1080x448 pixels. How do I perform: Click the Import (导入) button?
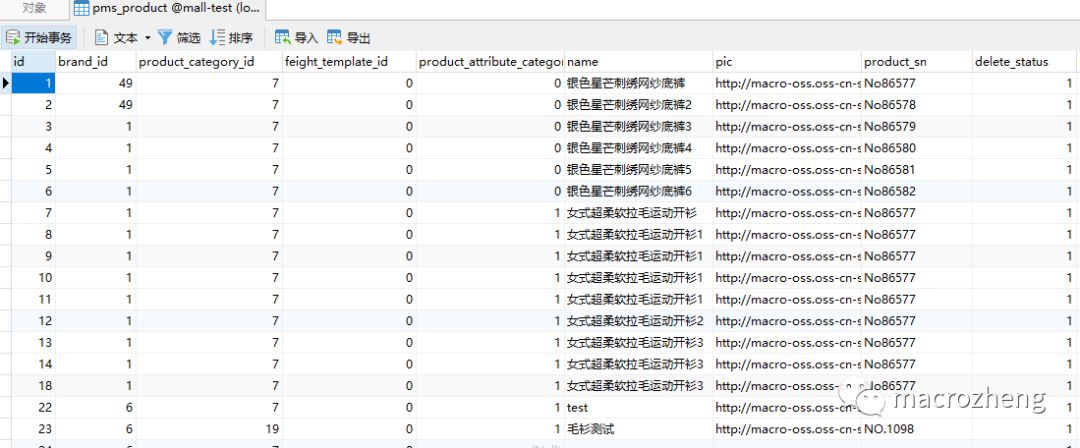[x=297, y=37]
